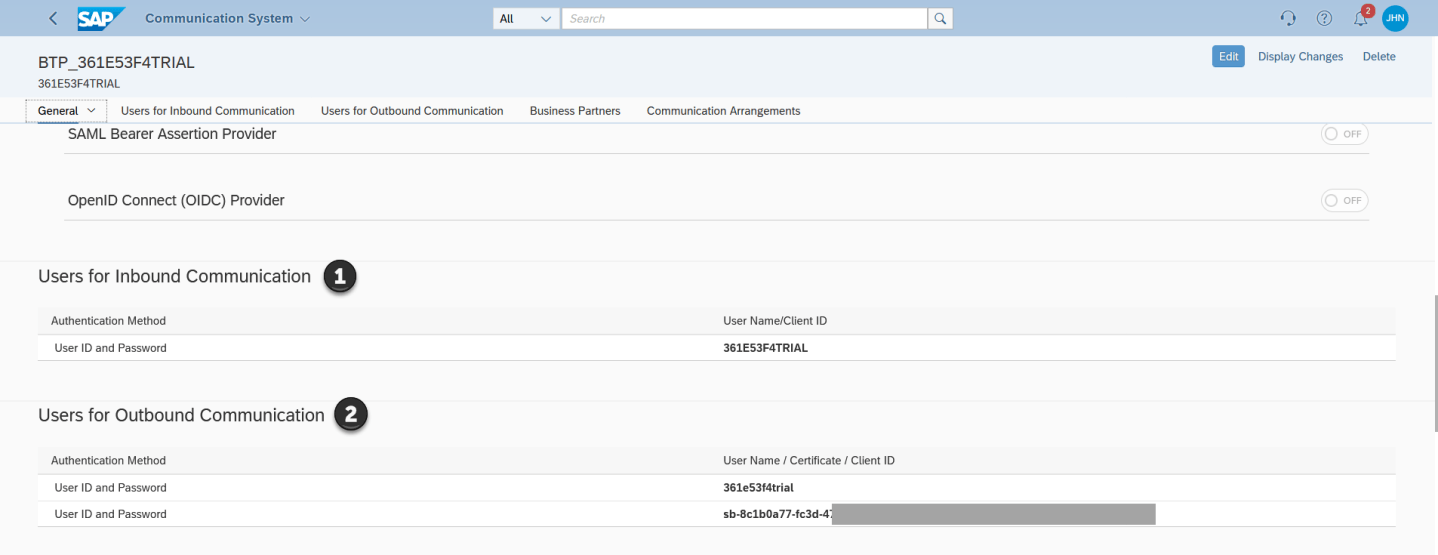Click User ID and Password beside 361e53f4trial

[x=110, y=488]
